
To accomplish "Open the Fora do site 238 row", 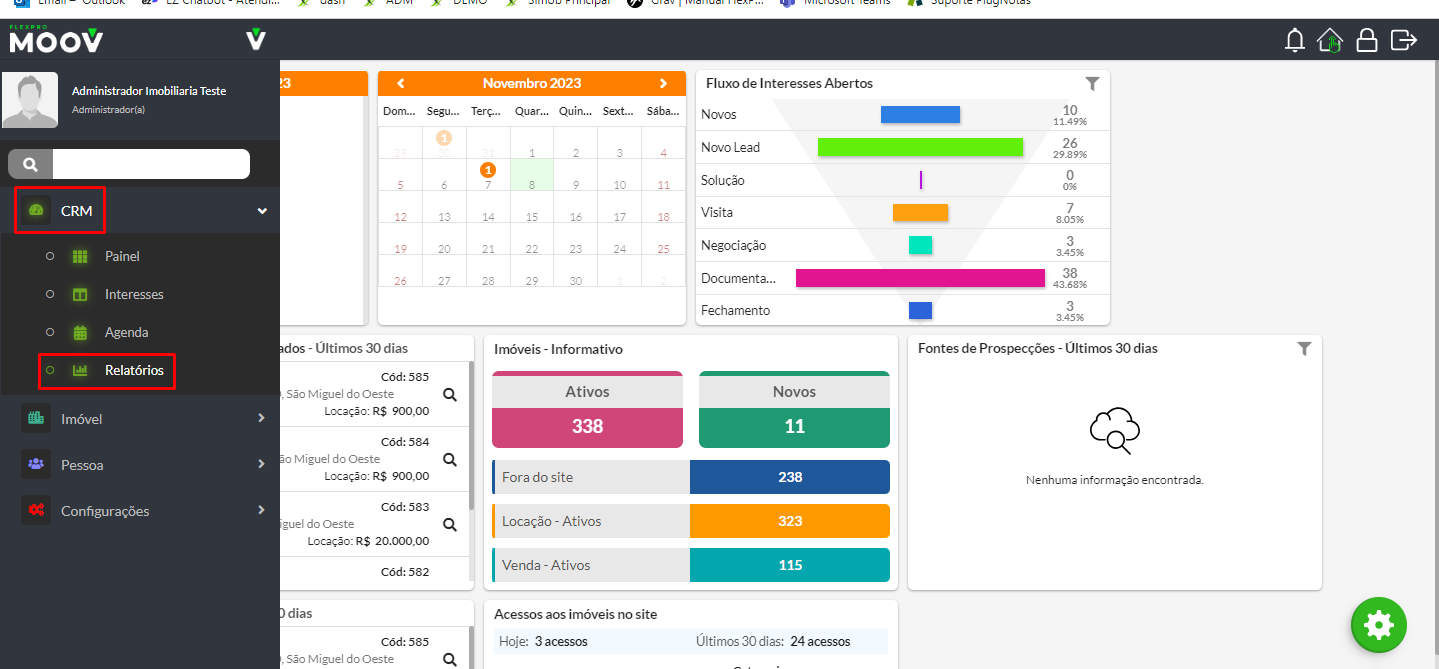I will pos(691,477).
